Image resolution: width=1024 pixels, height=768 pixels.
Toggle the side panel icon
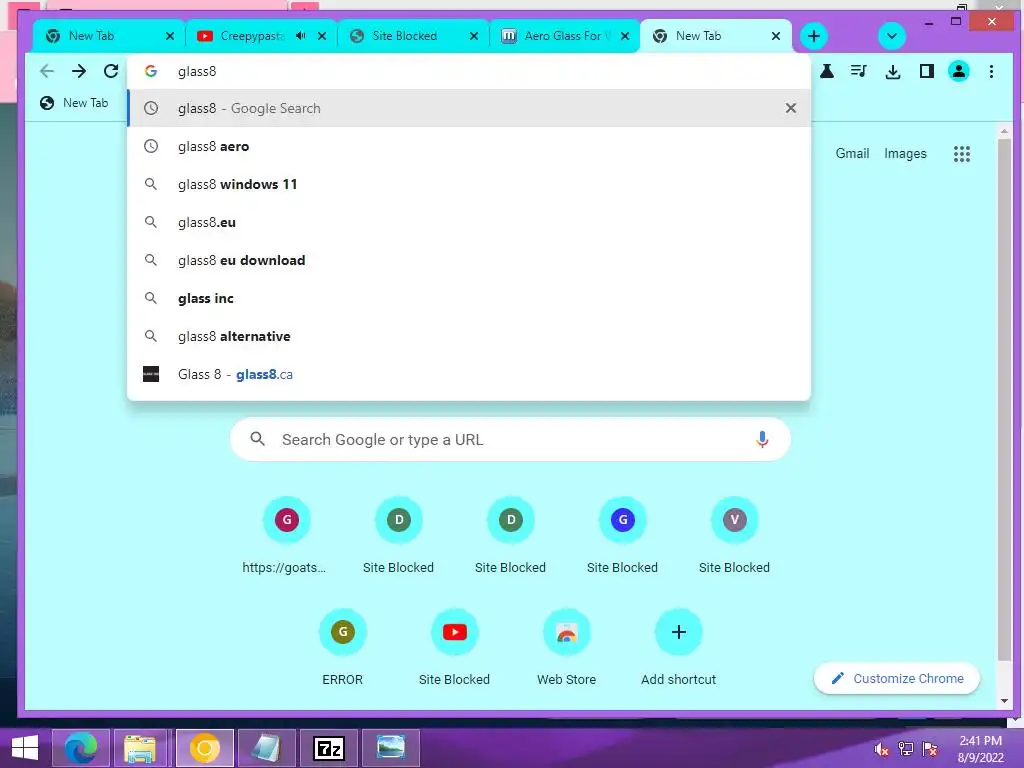pos(926,71)
